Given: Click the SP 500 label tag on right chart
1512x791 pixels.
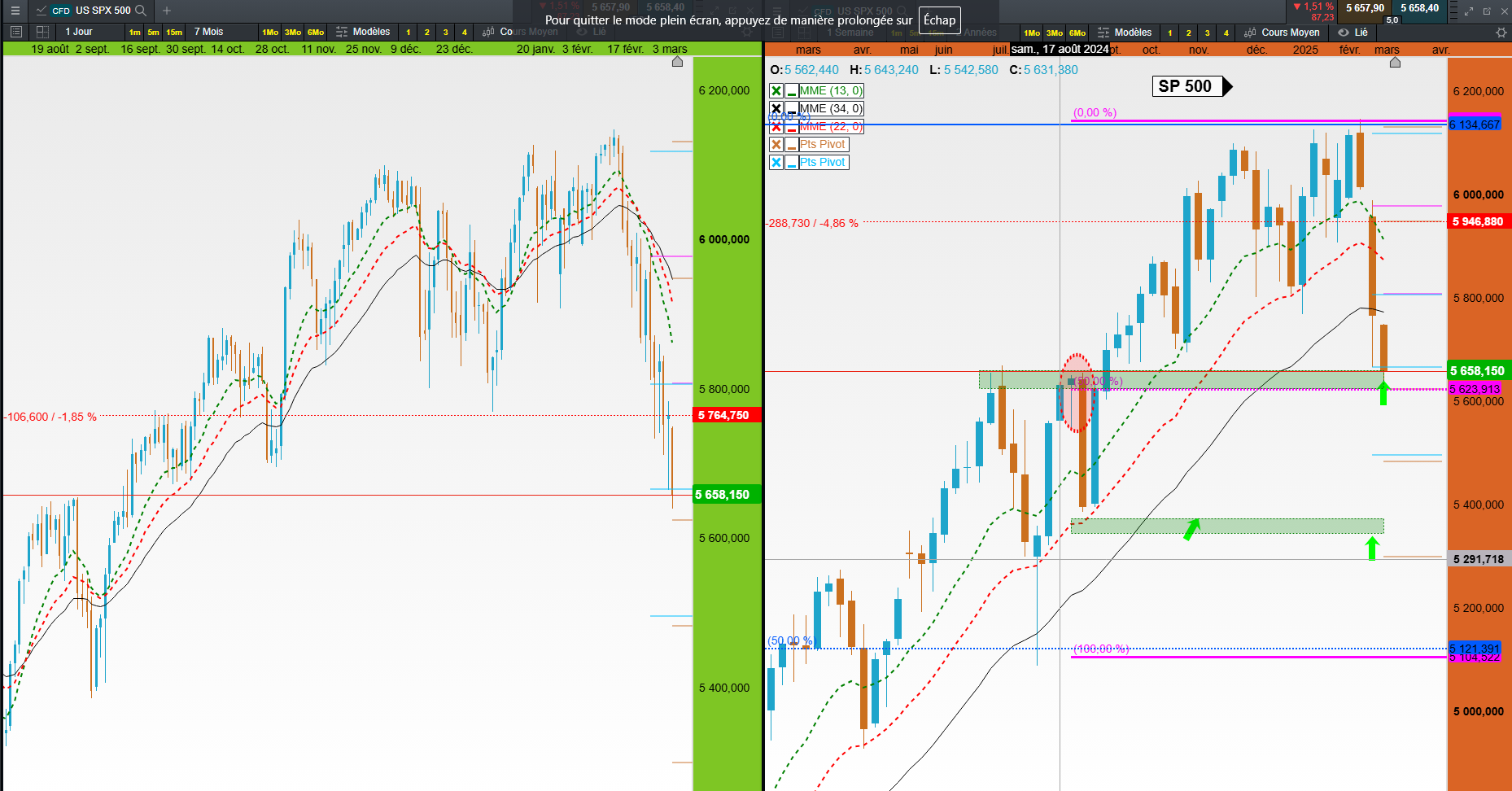Looking at the screenshot, I should click(x=1192, y=86).
